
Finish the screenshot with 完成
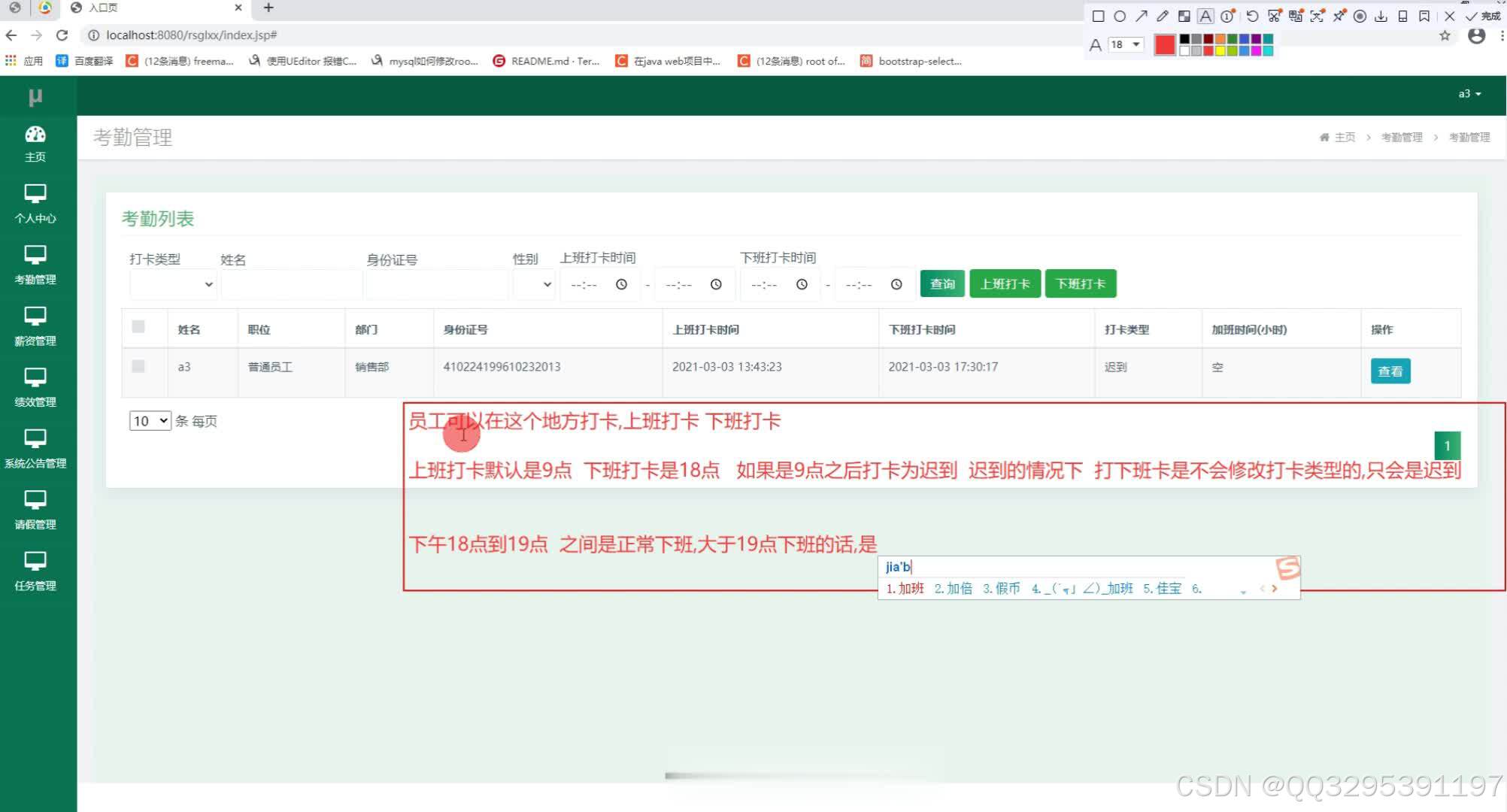[1482, 16]
